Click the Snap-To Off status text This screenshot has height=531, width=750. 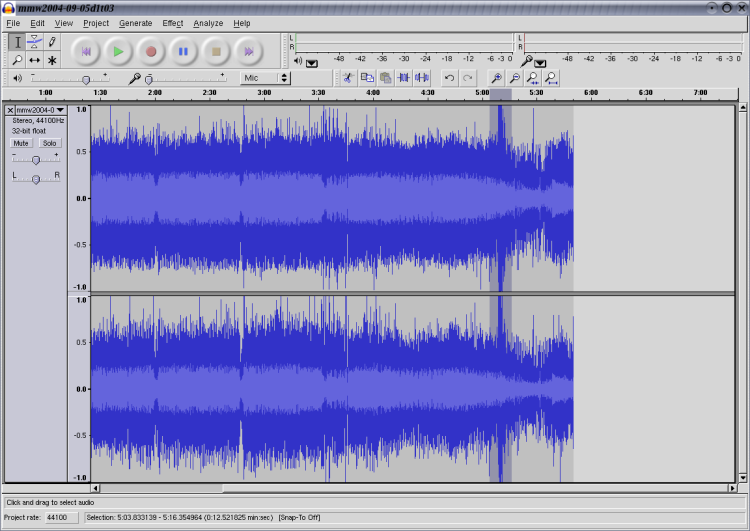pos(299,517)
